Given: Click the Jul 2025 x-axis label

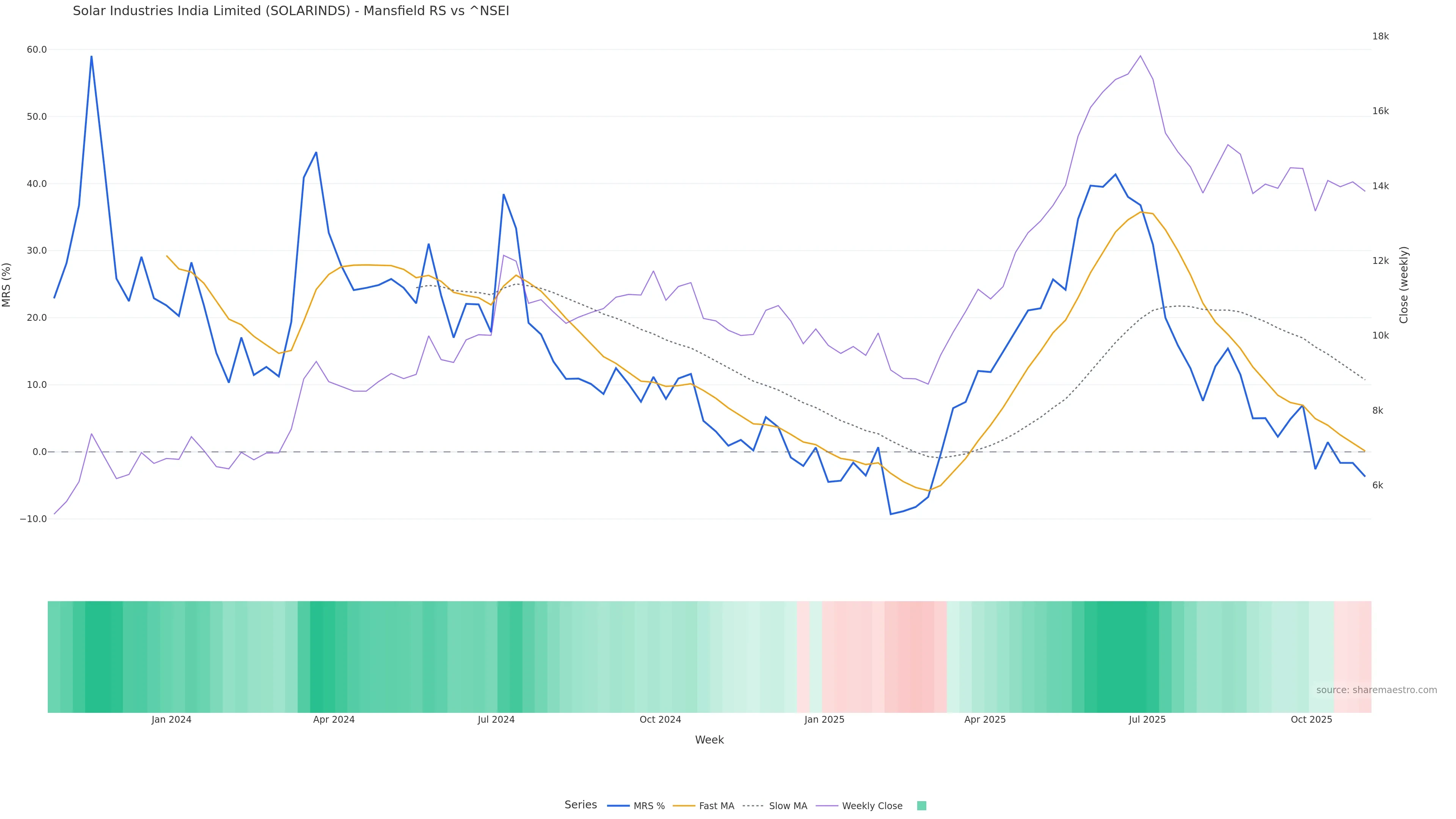Looking at the screenshot, I should (x=1147, y=720).
